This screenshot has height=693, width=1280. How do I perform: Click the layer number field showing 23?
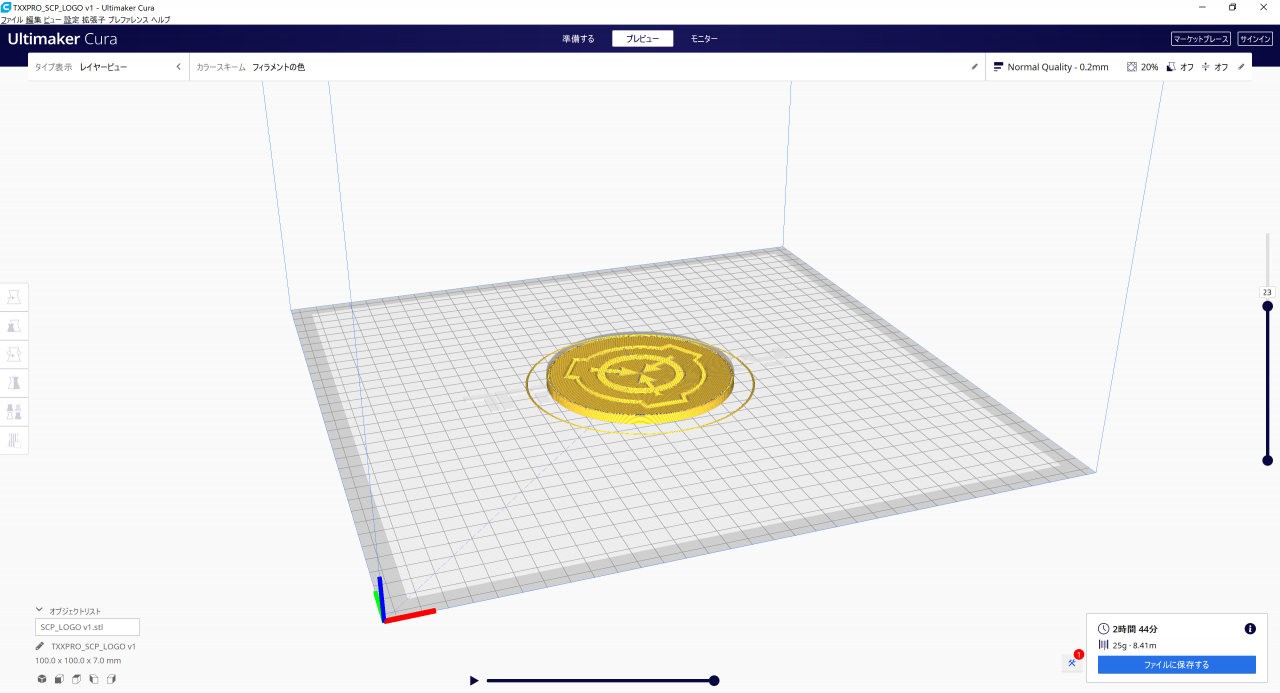click(x=1267, y=292)
